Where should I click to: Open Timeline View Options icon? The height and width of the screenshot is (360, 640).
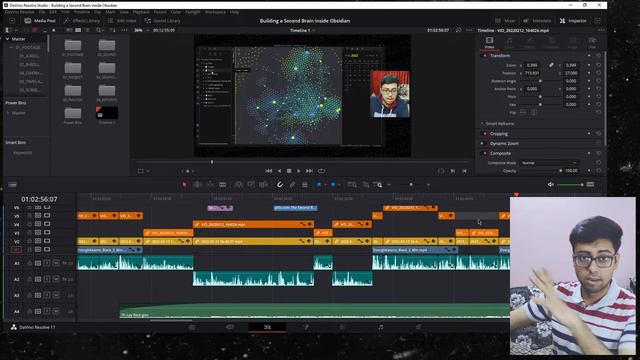pyautogui.click(x=12, y=184)
